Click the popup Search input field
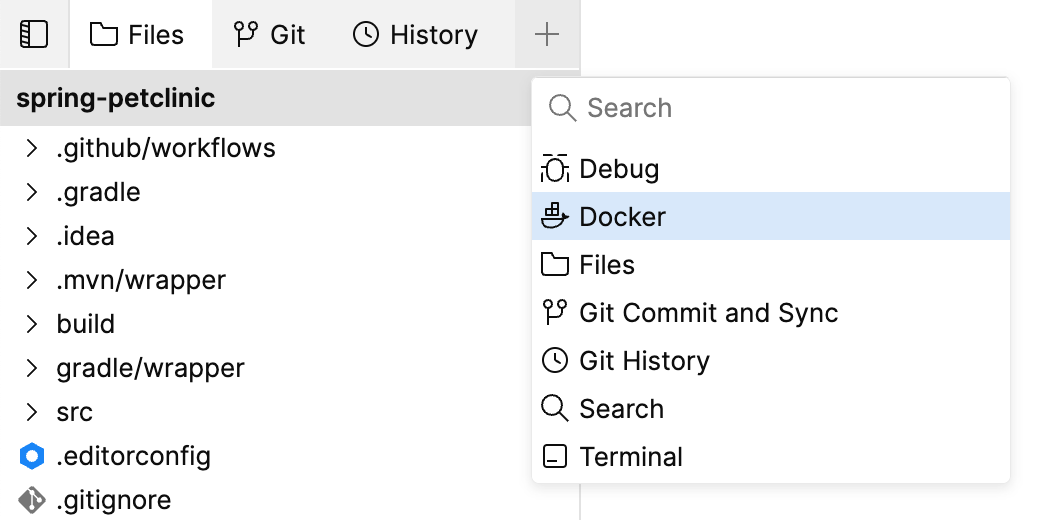Screen dimensions: 1050x520 [780, 108]
